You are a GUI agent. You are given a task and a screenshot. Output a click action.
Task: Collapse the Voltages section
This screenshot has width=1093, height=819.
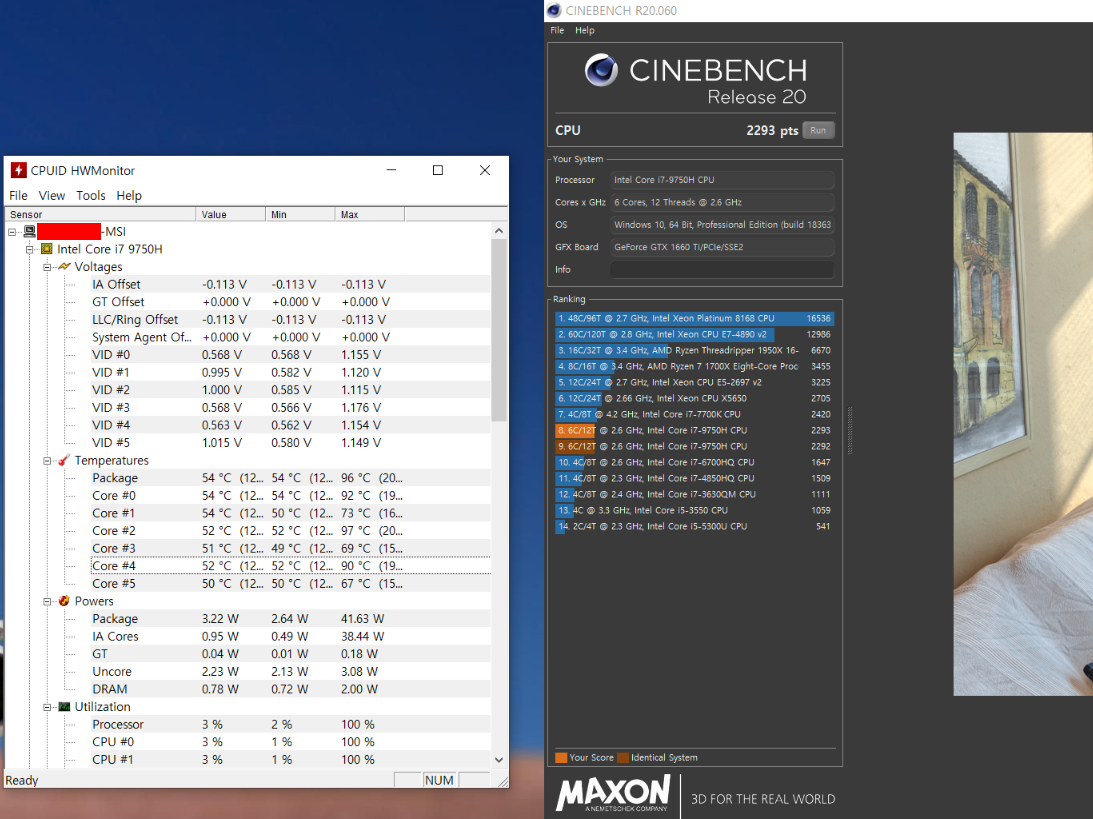pos(47,267)
